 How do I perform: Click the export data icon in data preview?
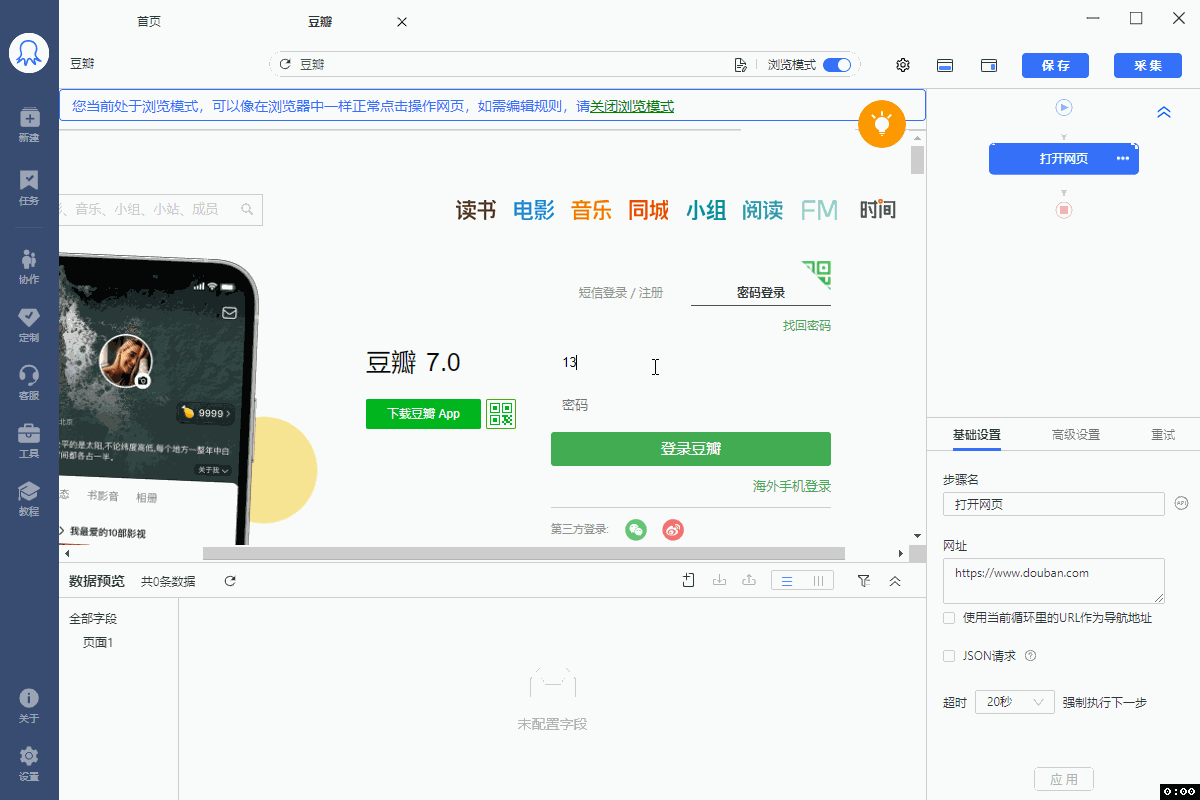747,580
